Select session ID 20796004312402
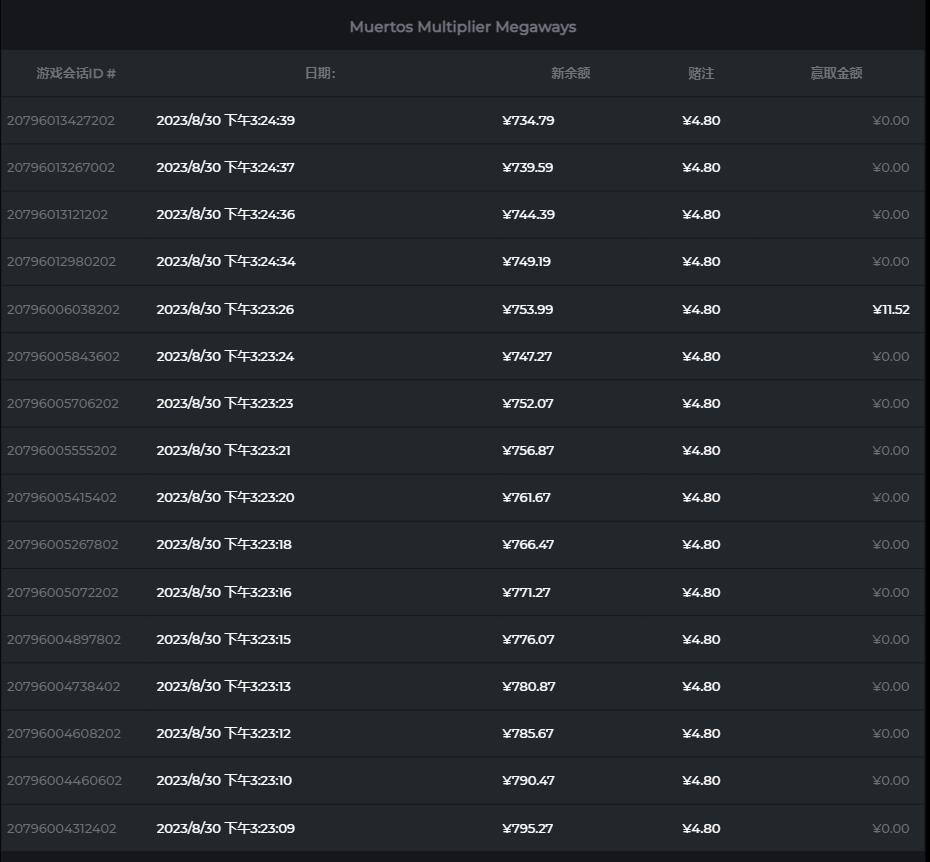The width and height of the screenshot is (930, 862). [x=61, y=829]
